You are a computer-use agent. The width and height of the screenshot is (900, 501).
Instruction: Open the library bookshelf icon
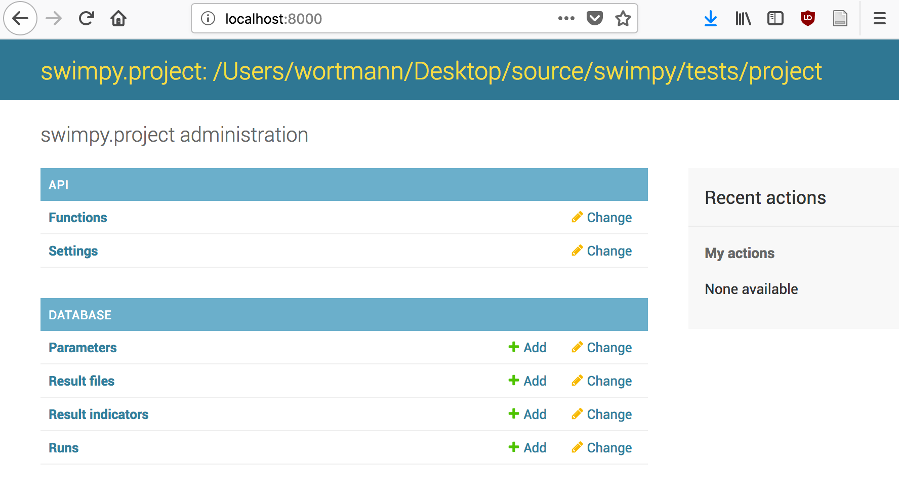point(743,18)
